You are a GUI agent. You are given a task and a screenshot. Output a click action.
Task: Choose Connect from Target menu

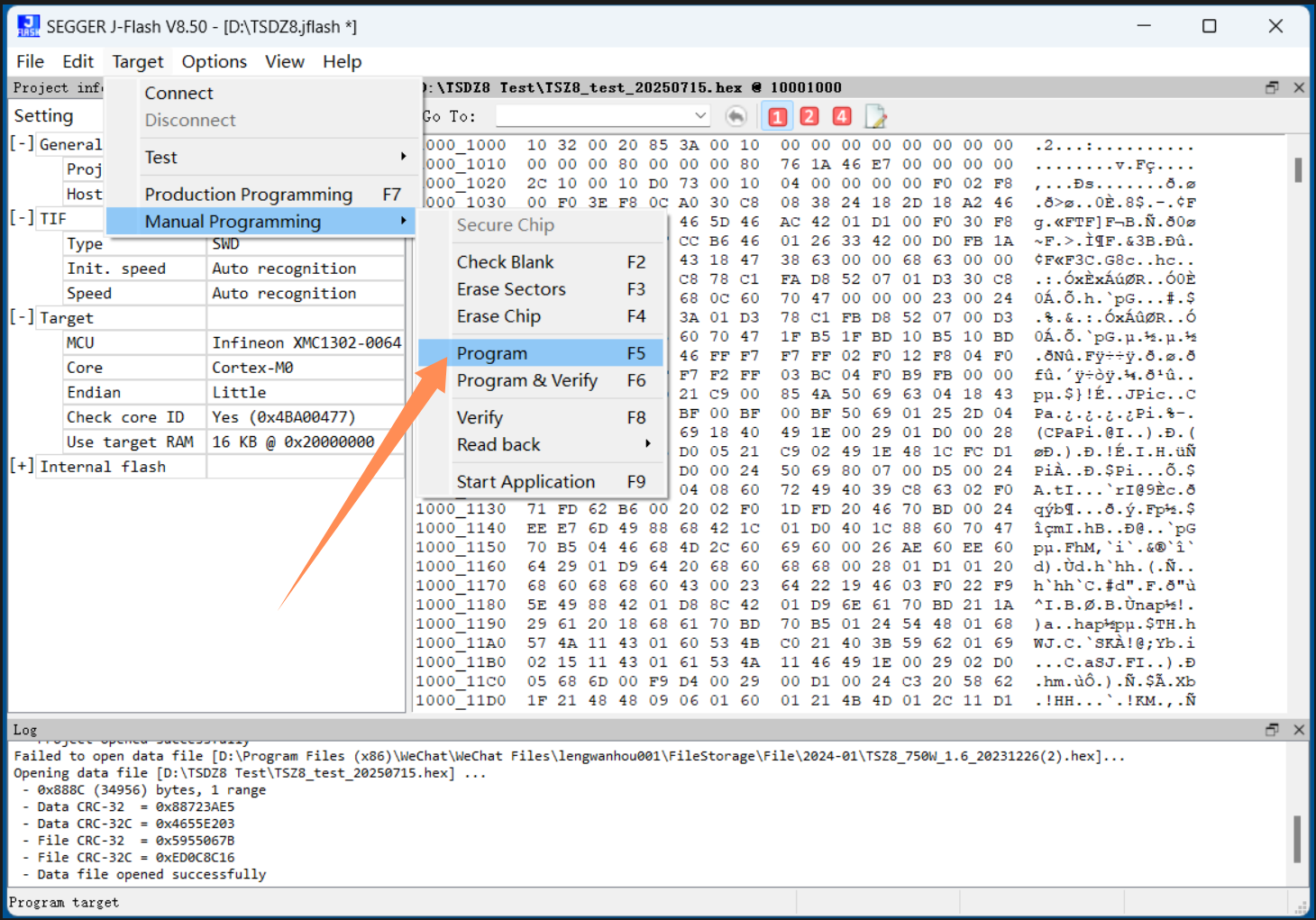260,93
